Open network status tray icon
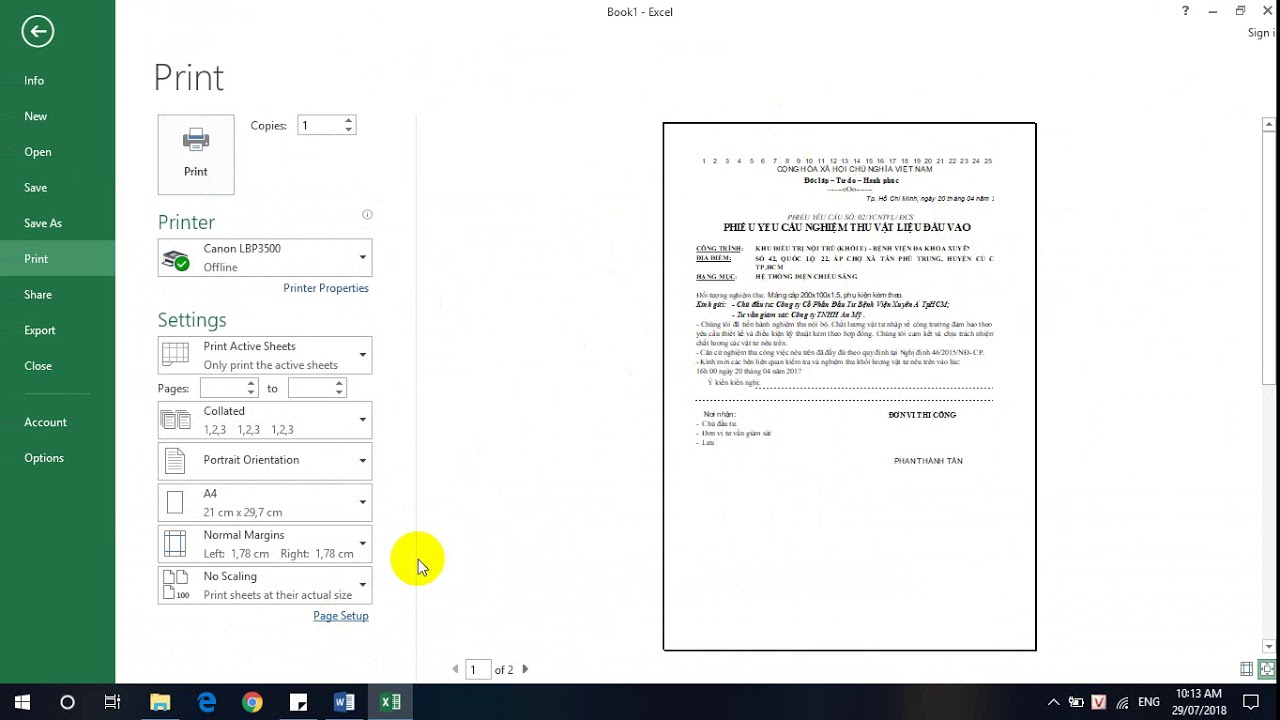The height and width of the screenshot is (720, 1280). [1122, 702]
